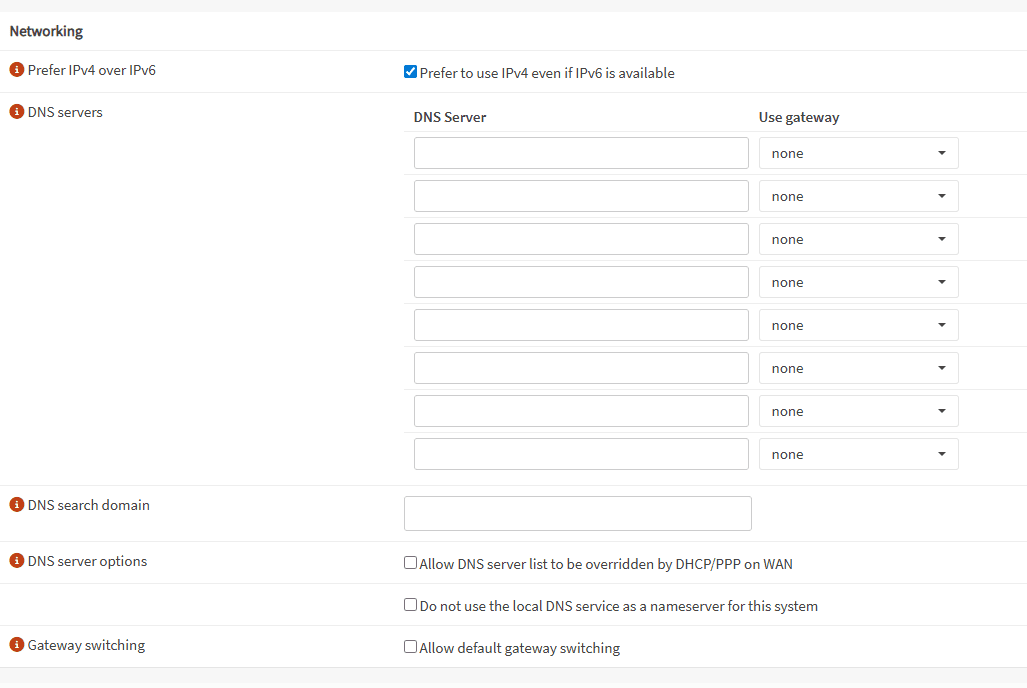The height and width of the screenshot is (688, 1027).
Task: Expand the last Use gateway dropdown
Action: coord(858,454)
